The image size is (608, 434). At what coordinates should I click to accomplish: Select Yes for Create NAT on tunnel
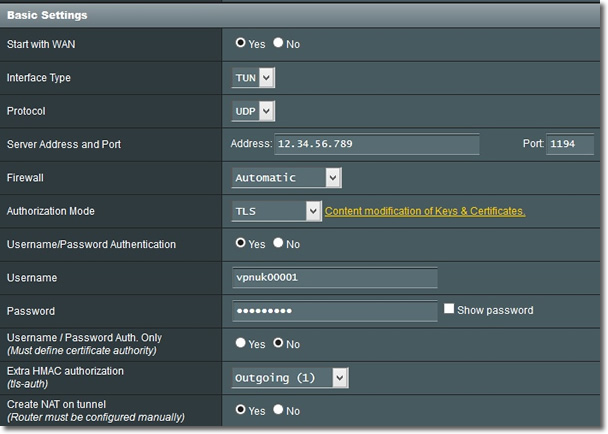click(240, 410)
